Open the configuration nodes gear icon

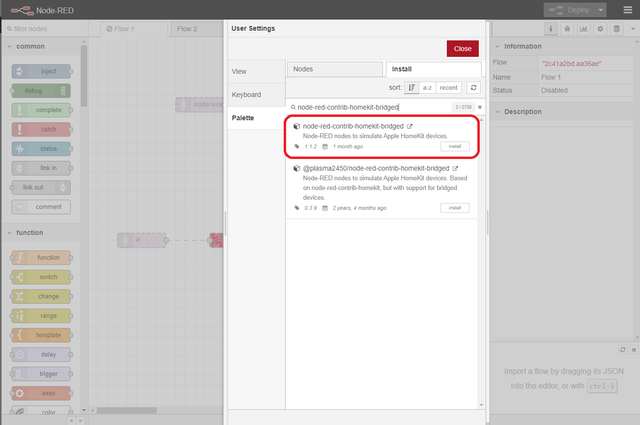click(600, 29)
